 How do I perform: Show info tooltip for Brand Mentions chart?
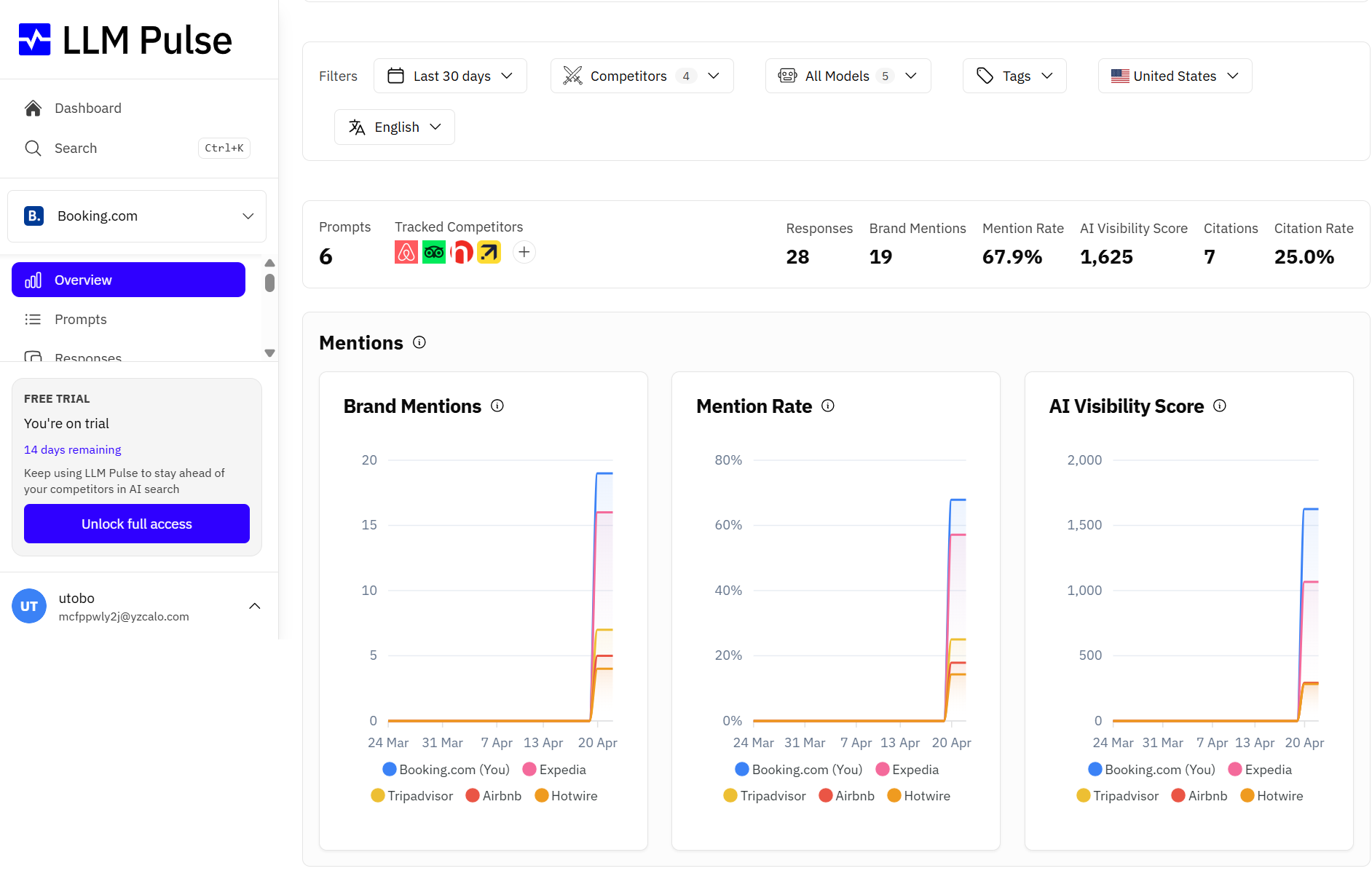497,406
